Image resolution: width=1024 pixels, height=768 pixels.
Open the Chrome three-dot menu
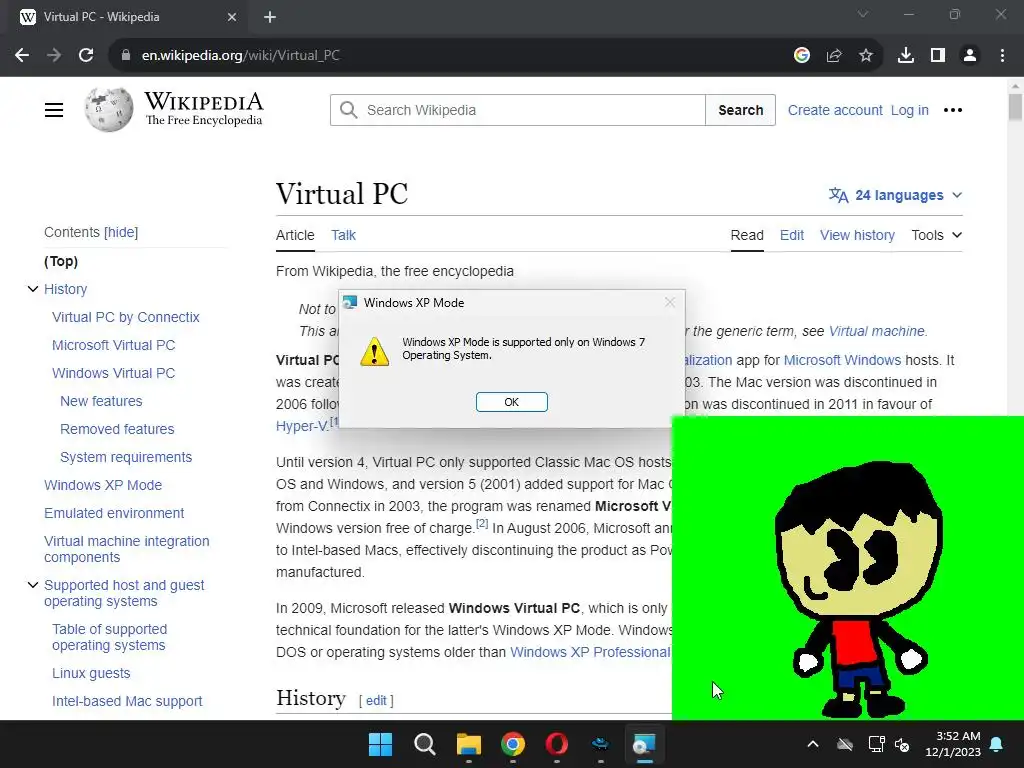click(x=1002, y=56)
